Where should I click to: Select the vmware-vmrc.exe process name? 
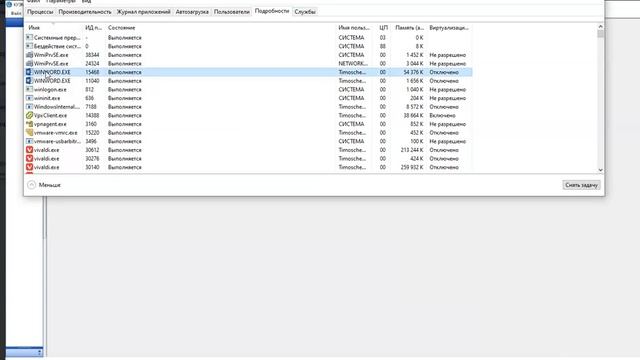(x=56, y=133)
